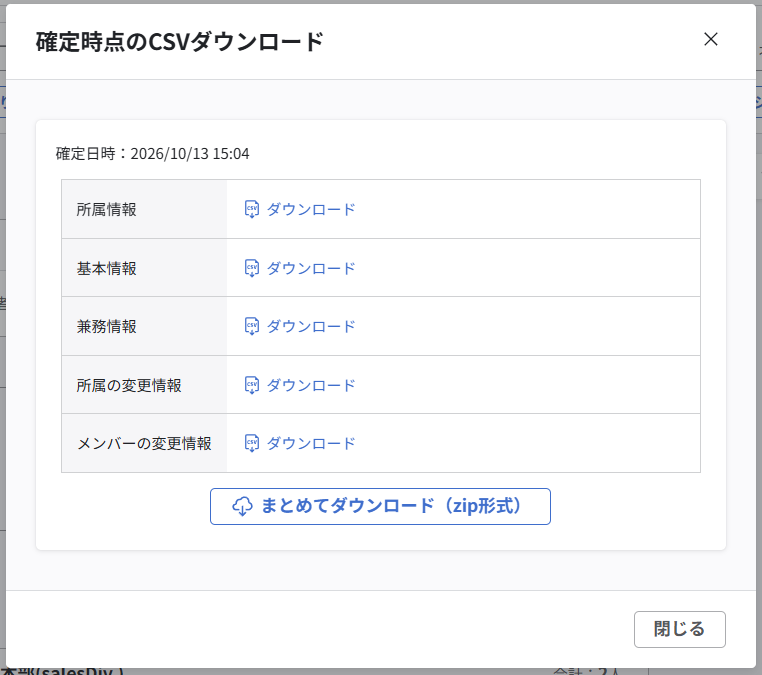
Task: Click まとめてダウンロード（zip形式） button
Action: (380, 506)
